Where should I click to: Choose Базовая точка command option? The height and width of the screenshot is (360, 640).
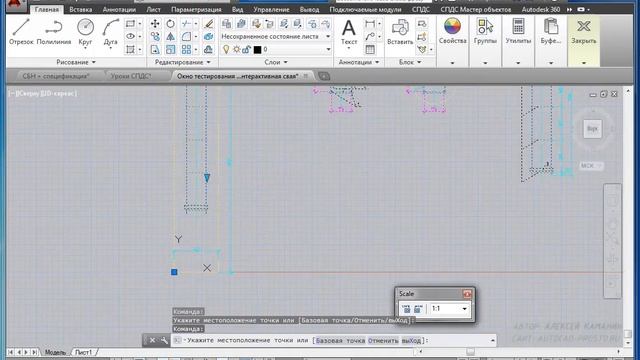tap(340, 340)
